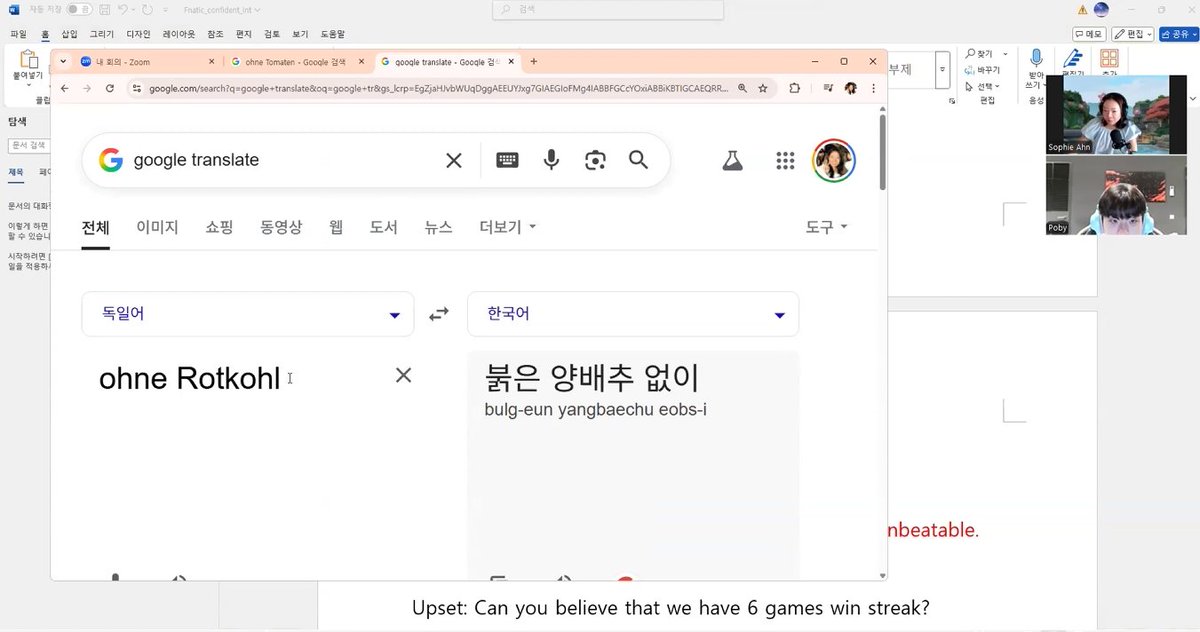Bookmark this page with the star icon
The height and width of the screenshot is (632, 1200).
point(763,88)
